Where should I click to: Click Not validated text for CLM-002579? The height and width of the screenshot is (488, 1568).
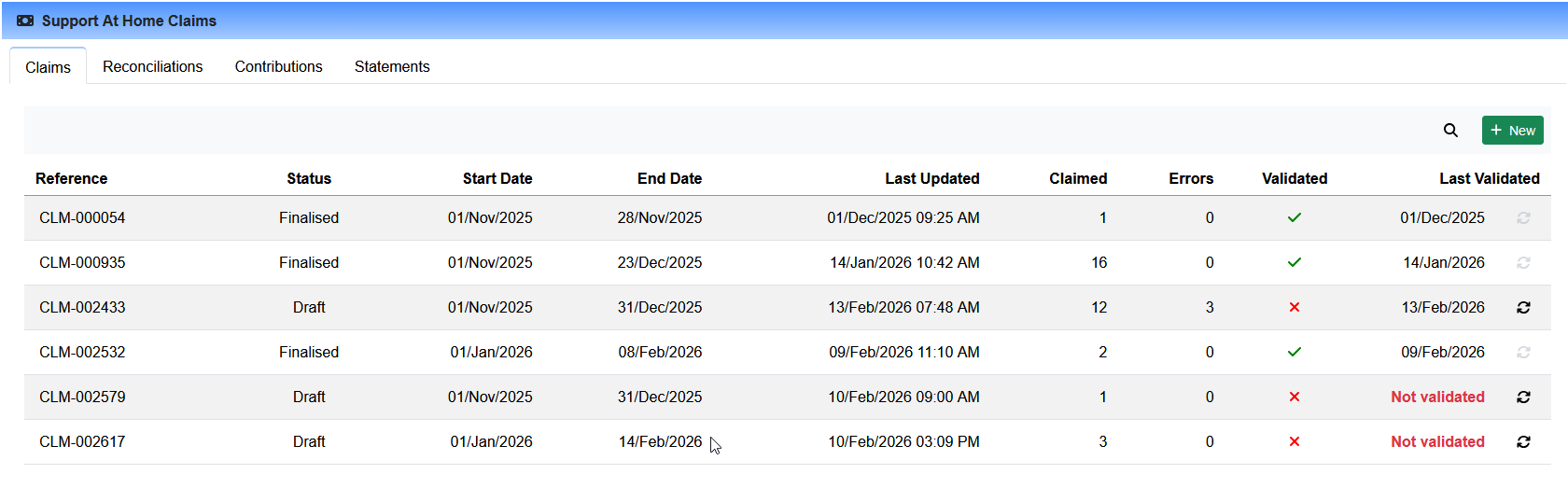(1437, 397)
